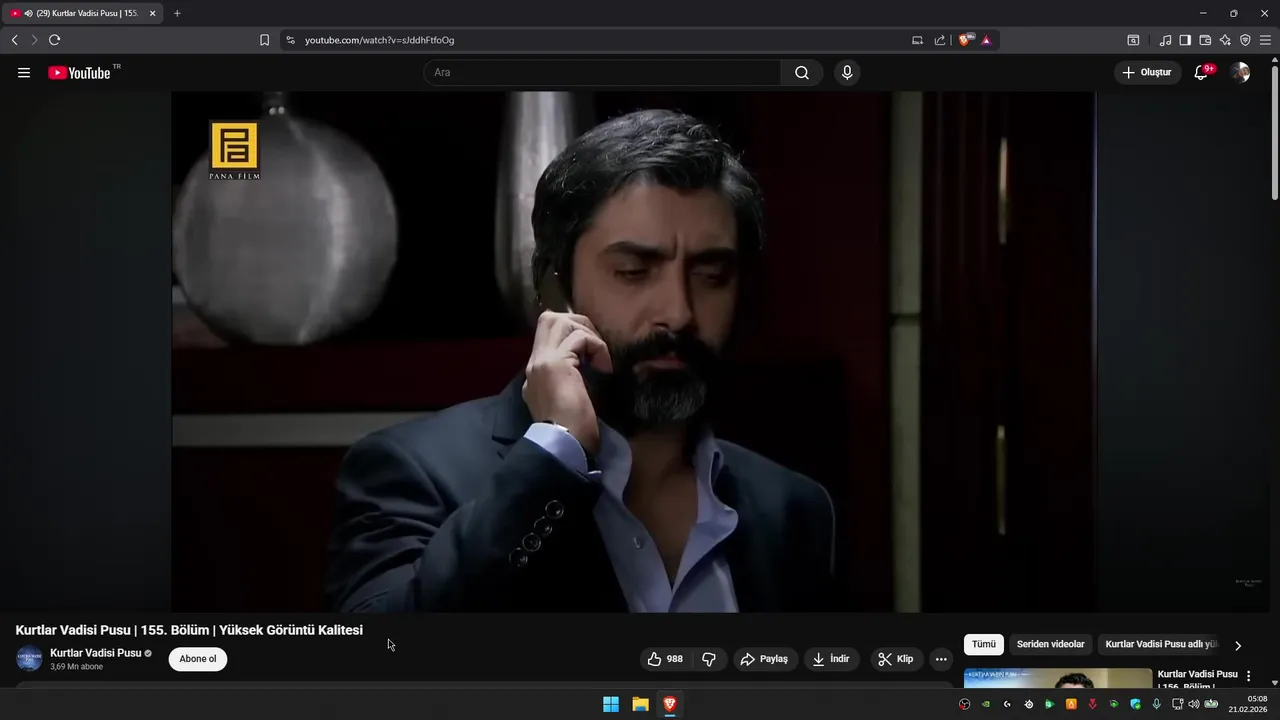1280x720 pixels.
Task: Go forward with the browser forward arrow
Action: pos(34,40)
